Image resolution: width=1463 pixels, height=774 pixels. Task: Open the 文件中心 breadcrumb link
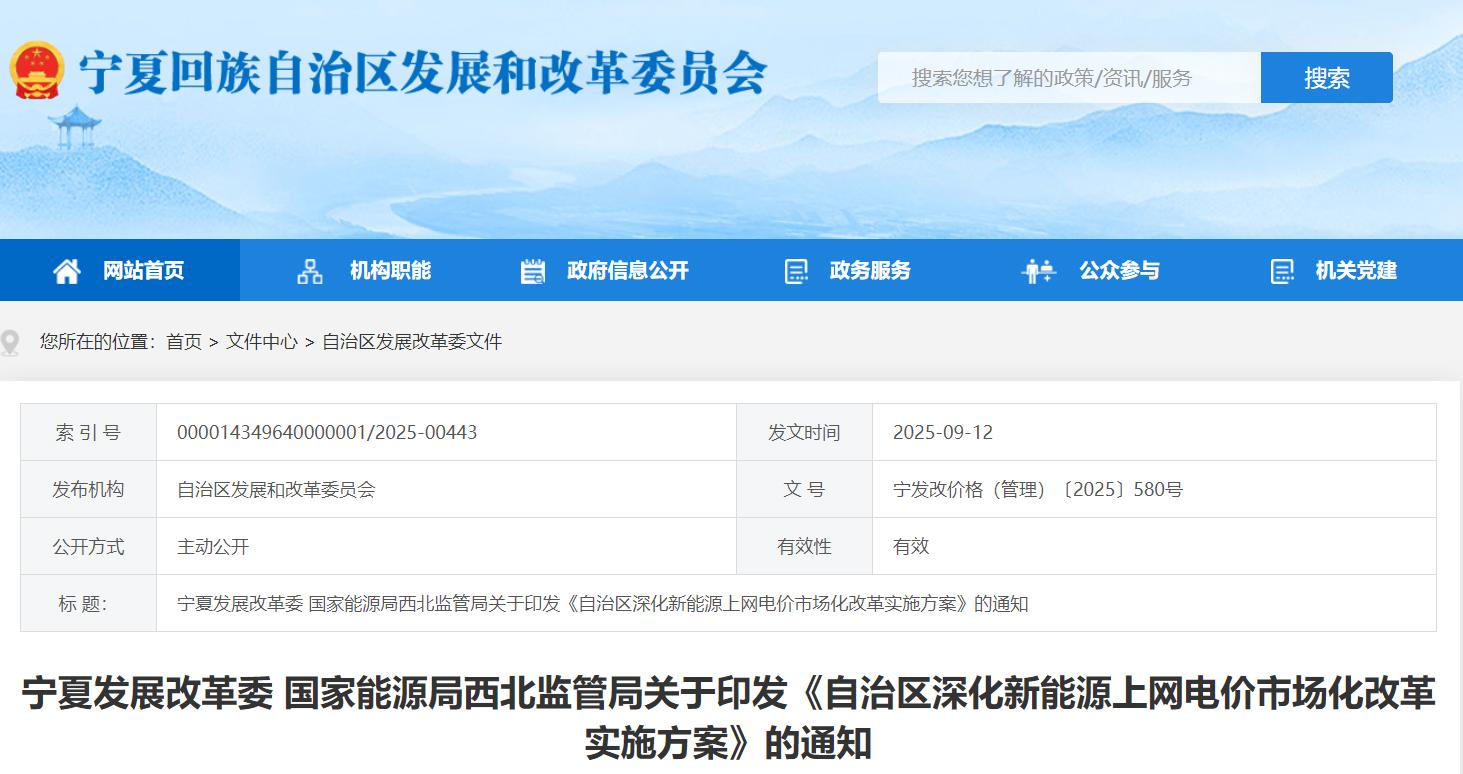click(x=262, y=342)
